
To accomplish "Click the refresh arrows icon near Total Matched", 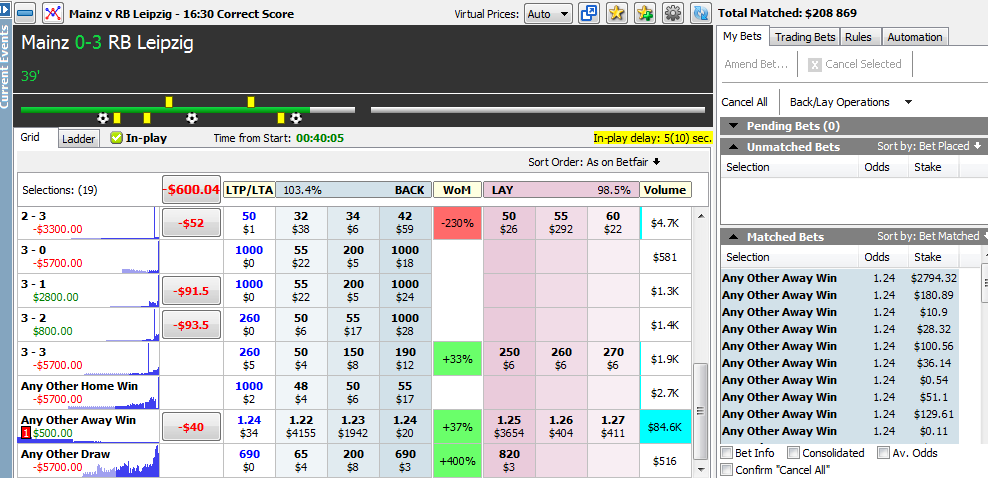I will pyautogui.click(x=701, y=13).
